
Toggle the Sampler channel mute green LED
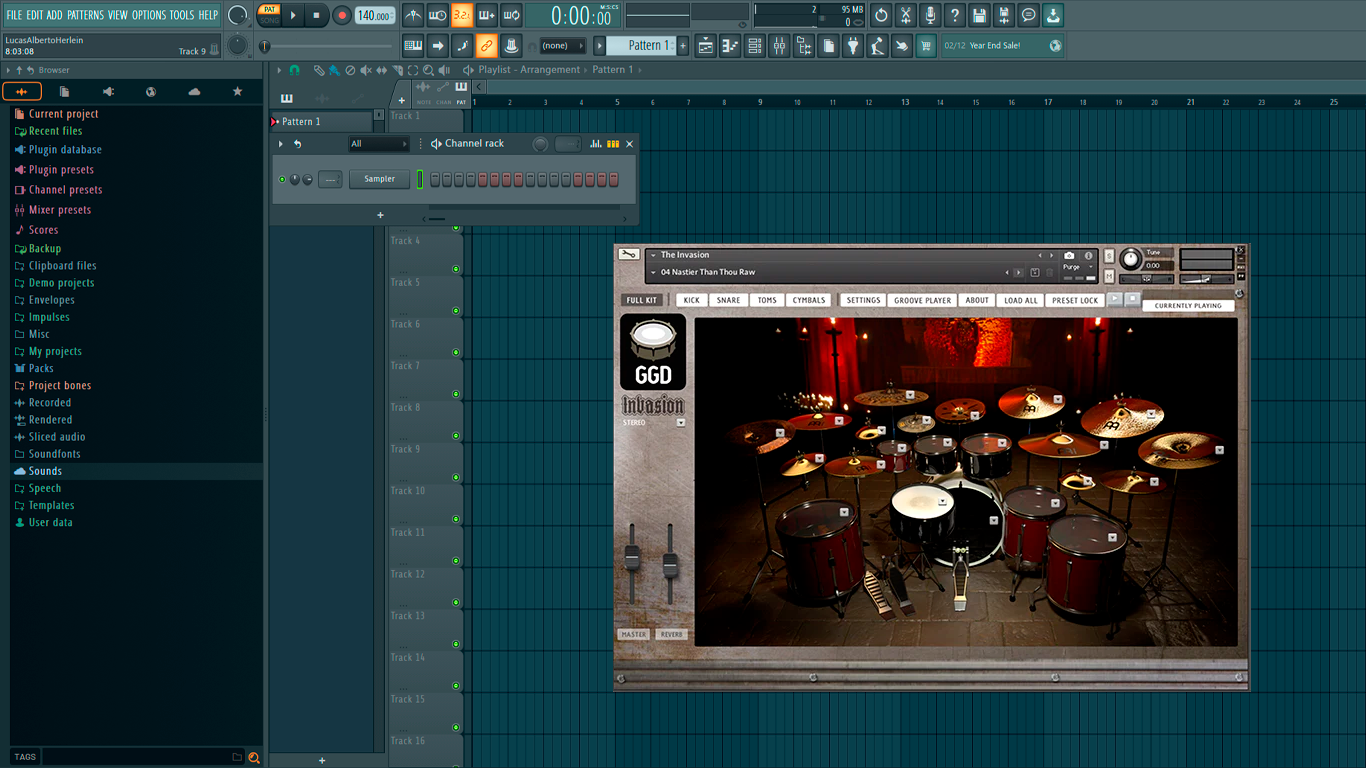click(x=282, y=179)
